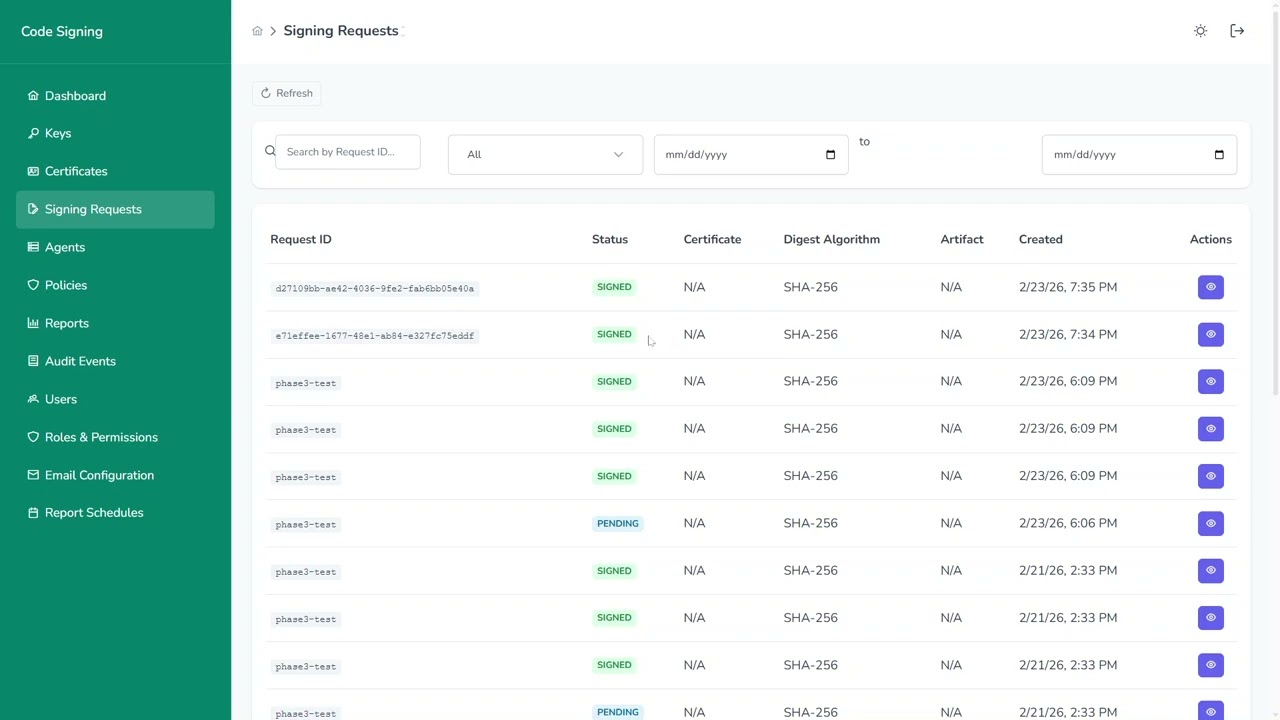Click the logout icon

[x=1237, y=31]
